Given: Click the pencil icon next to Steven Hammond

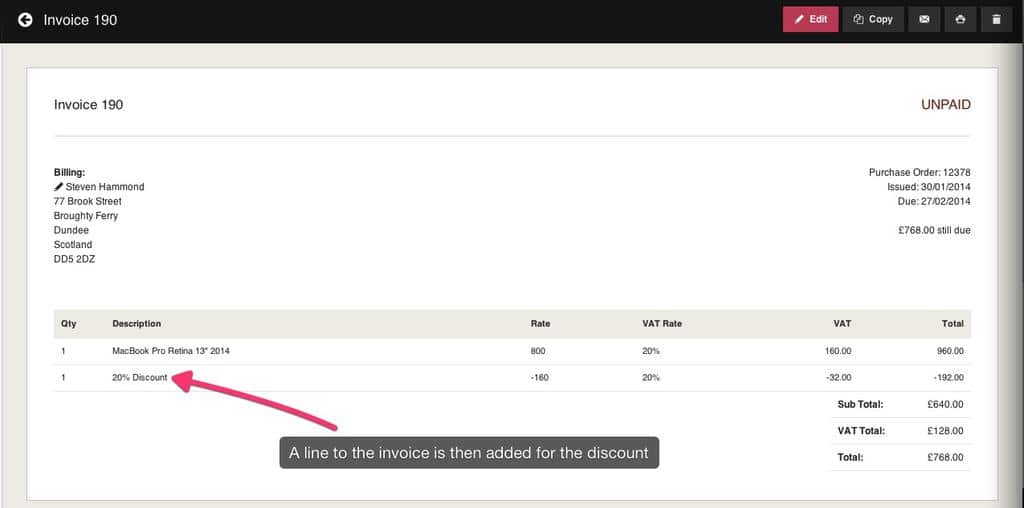Looking at the screenshot, I should coord(59,187).
